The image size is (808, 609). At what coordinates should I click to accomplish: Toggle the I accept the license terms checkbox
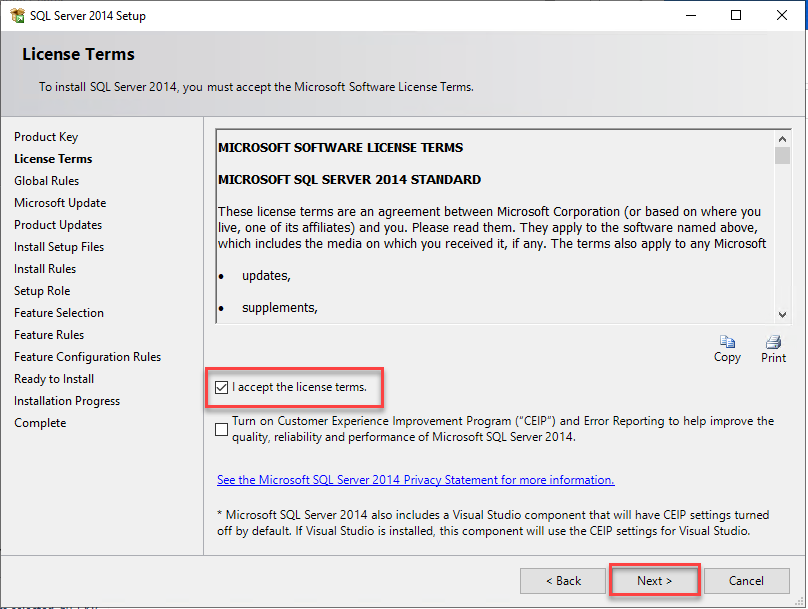[x=222, y=387]
